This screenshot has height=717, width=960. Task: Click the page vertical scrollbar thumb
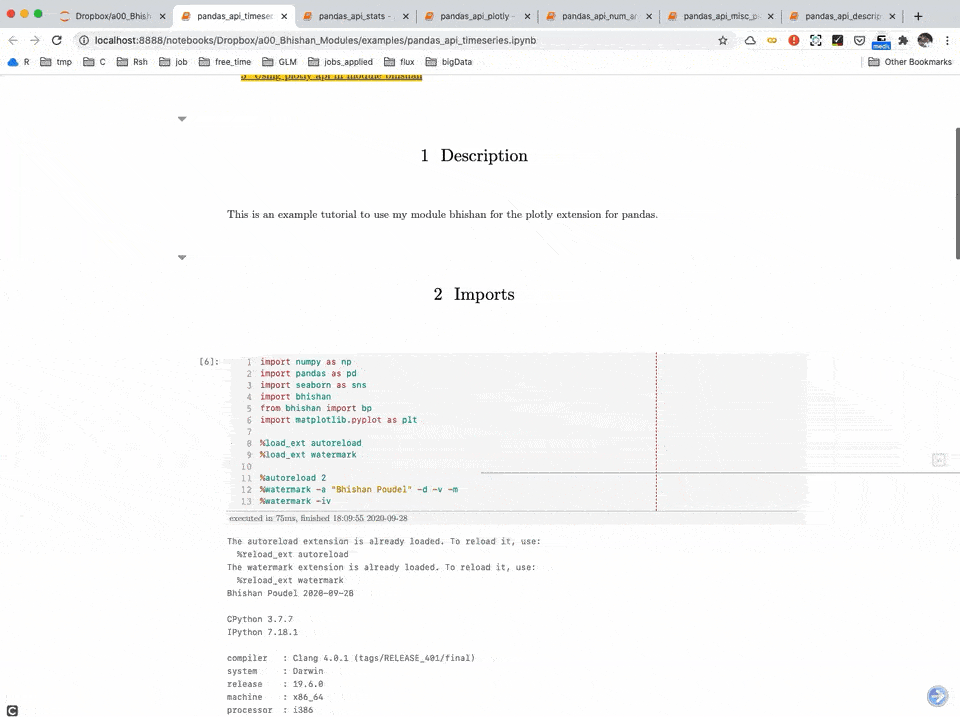(957, 193)
